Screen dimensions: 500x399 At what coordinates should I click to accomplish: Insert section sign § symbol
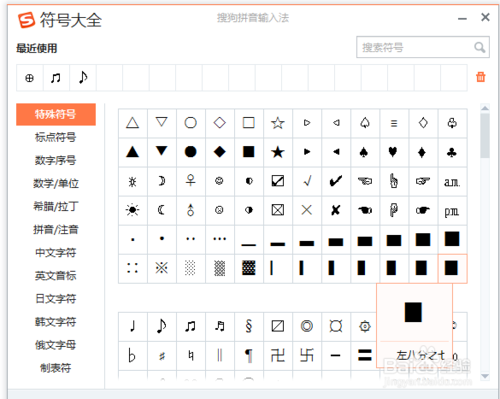click(x=249, y=326)
